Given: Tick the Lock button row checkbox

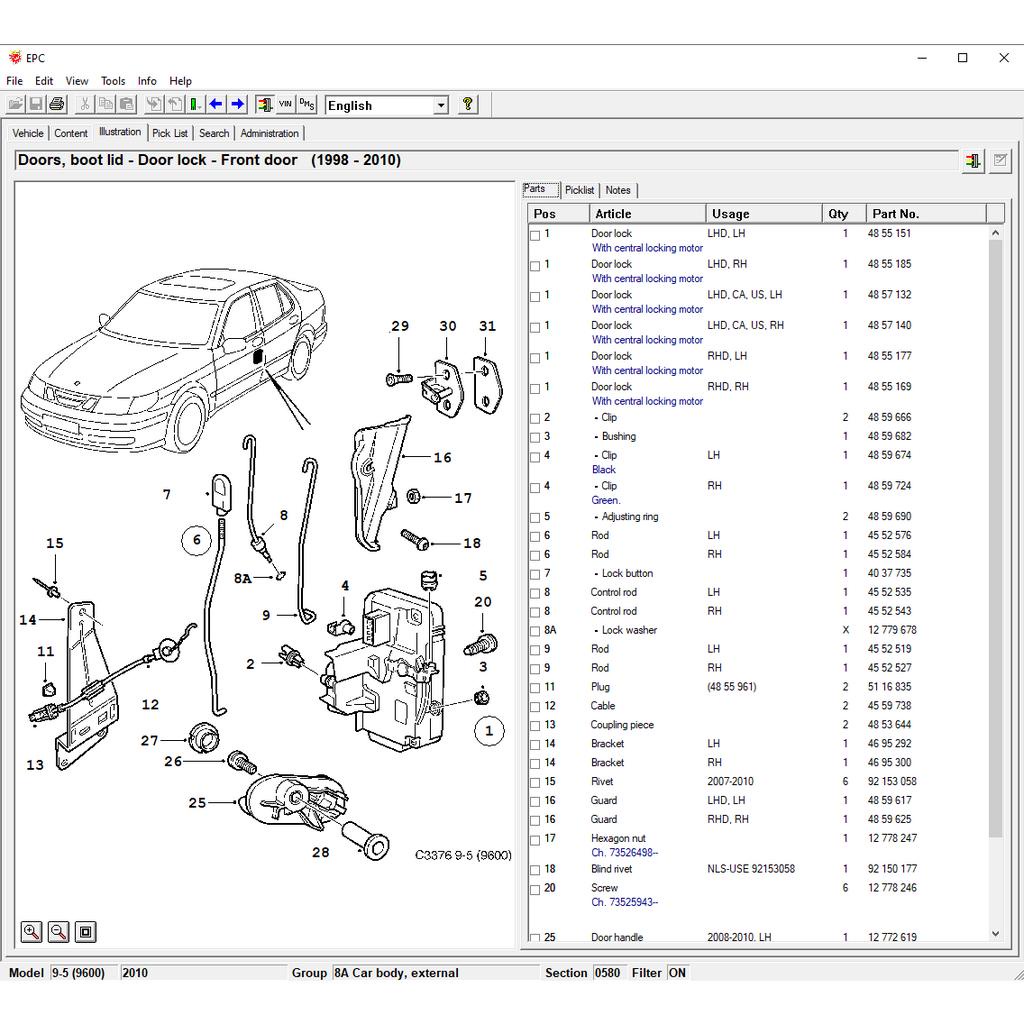Looking at the screenshot, I should 535,575.
